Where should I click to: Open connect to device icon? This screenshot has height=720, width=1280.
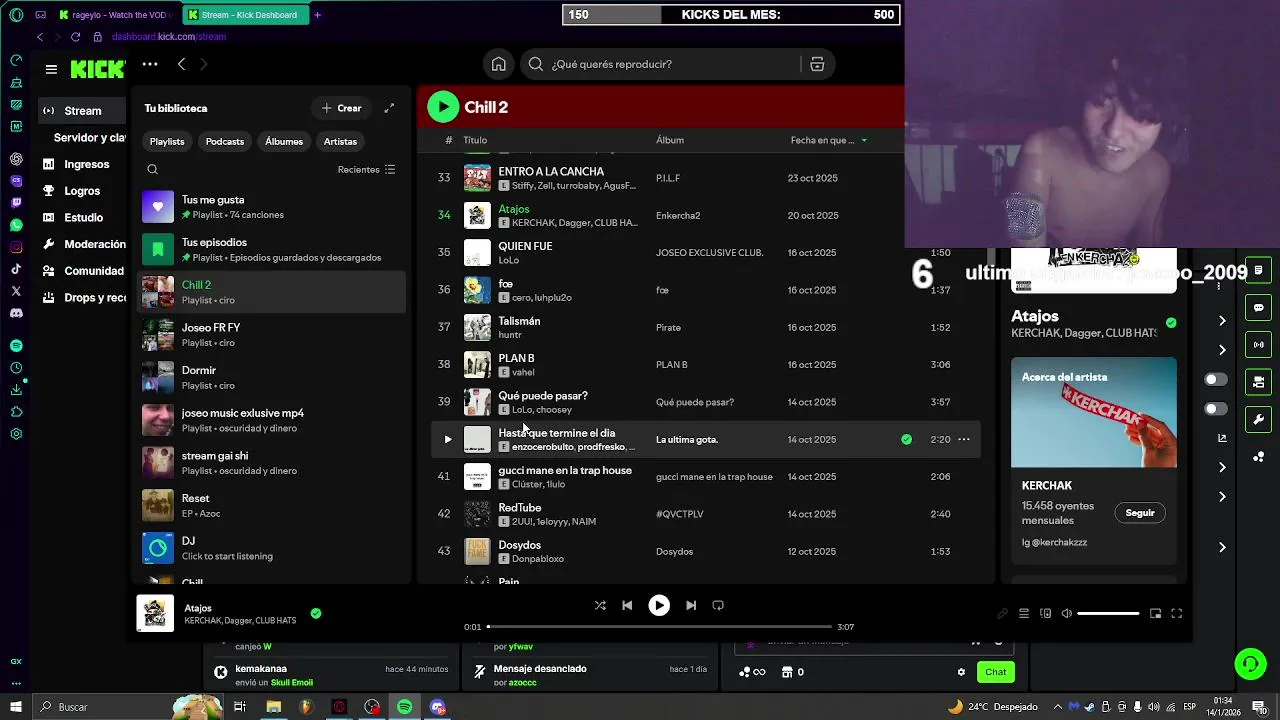click(1046, 614)
